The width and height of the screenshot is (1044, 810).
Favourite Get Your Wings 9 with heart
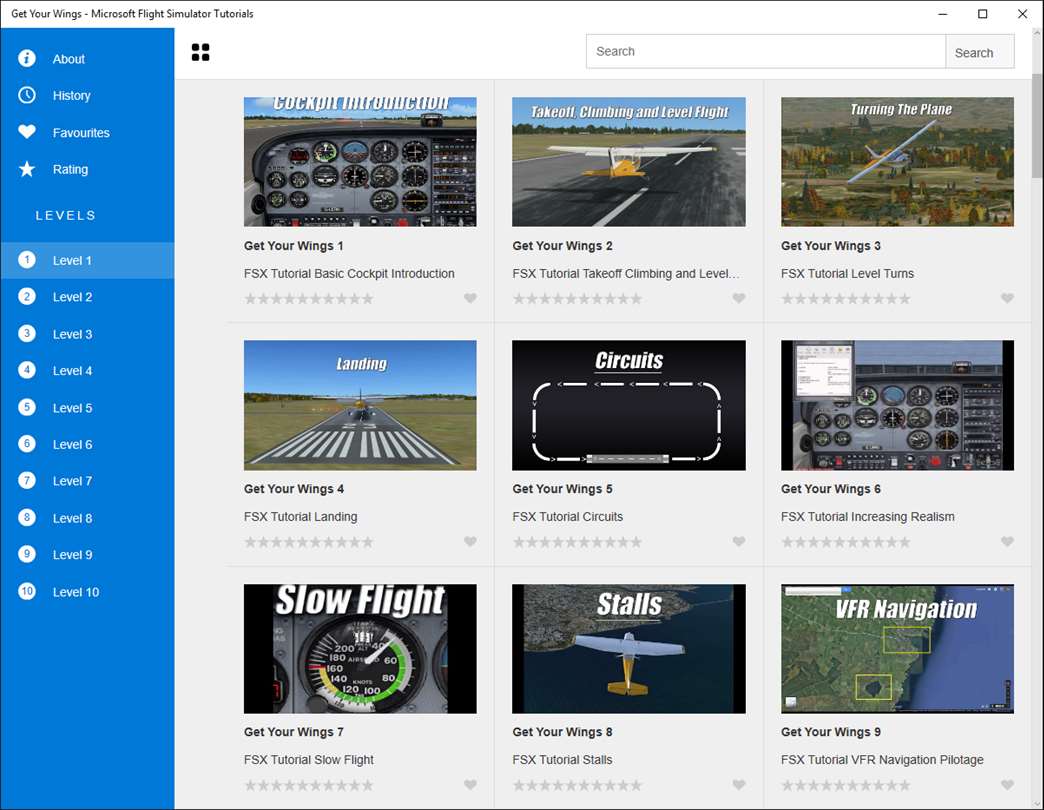coord(1007,785)
